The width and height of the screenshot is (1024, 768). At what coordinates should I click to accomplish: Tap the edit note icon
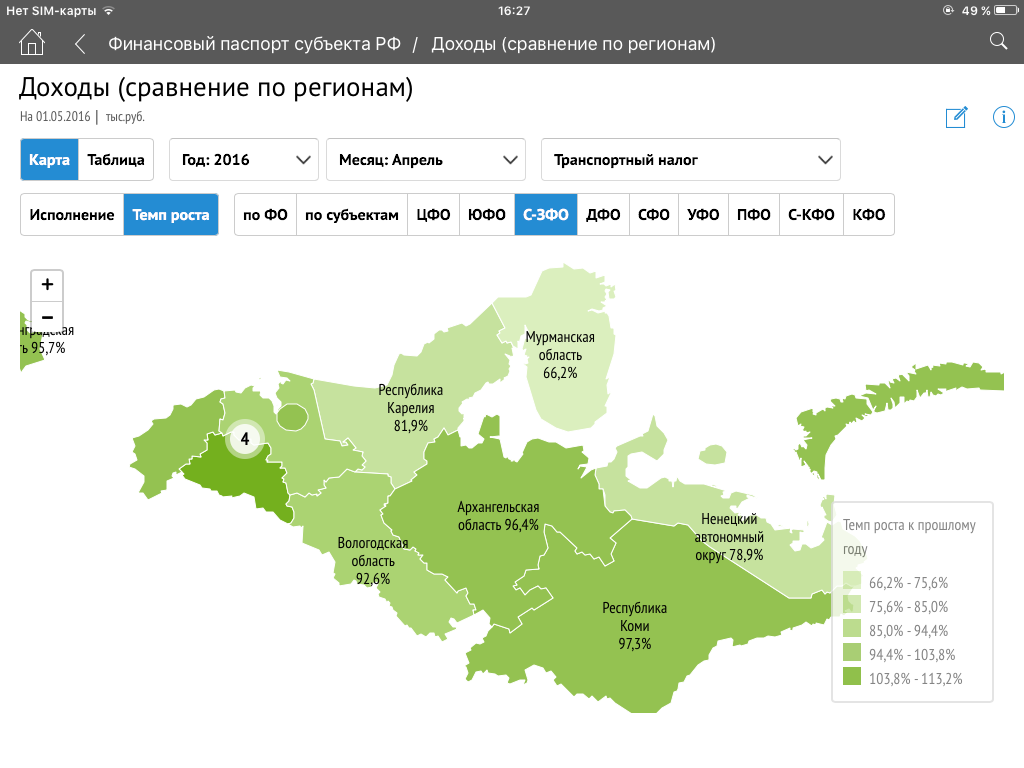click(956, 117)
